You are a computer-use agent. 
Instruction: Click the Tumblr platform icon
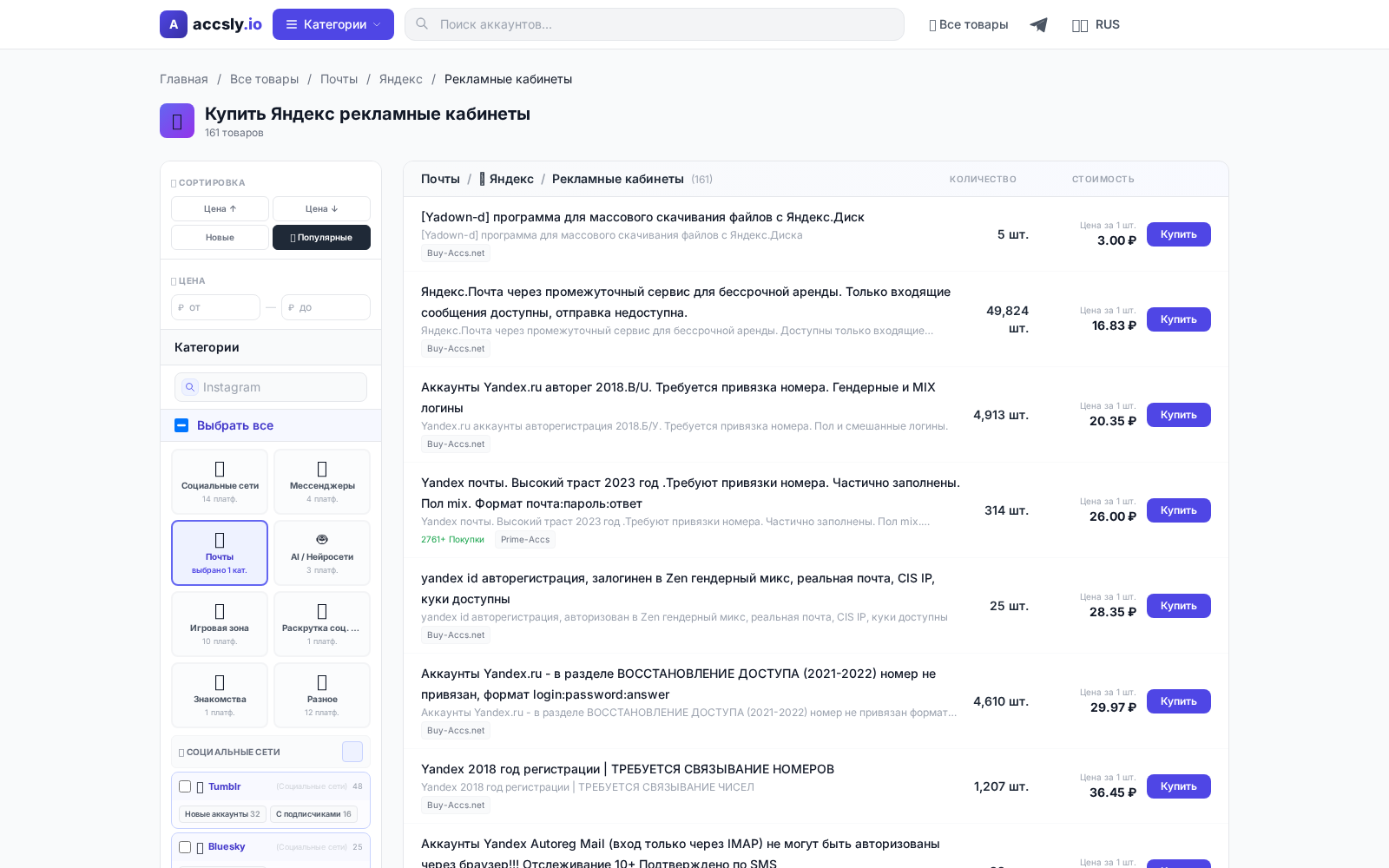pyautogui.click(x=201, y=787)
